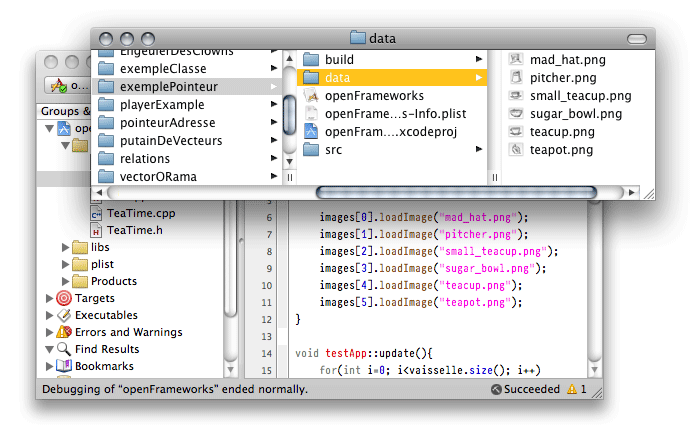Screen dimensions: 693x448
Task: Select the Bookmarks book icon
Action: [x=64, y=366]
